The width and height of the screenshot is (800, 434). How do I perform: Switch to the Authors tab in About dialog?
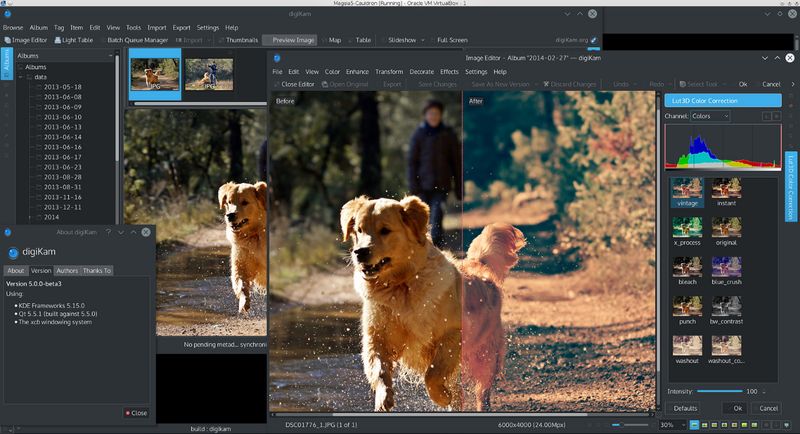point(67,270)
